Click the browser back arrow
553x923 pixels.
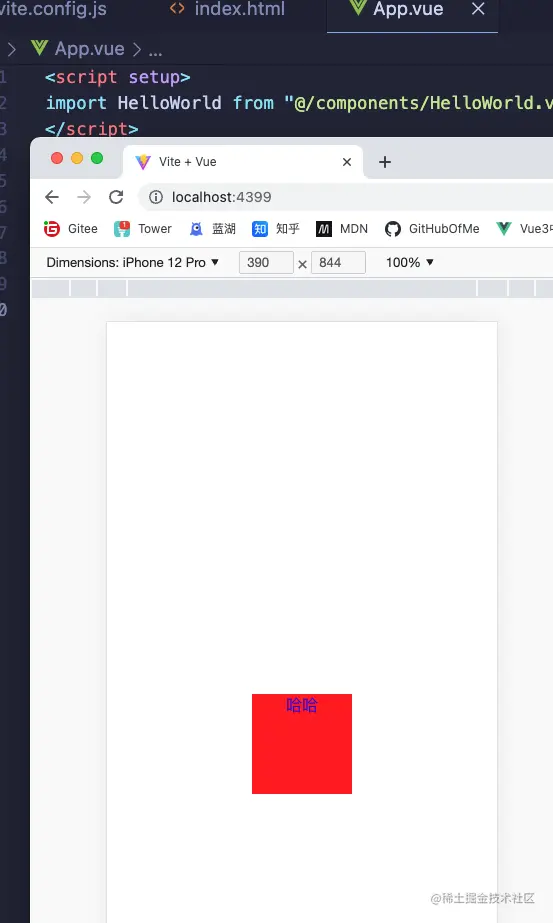tap(52, 197)
